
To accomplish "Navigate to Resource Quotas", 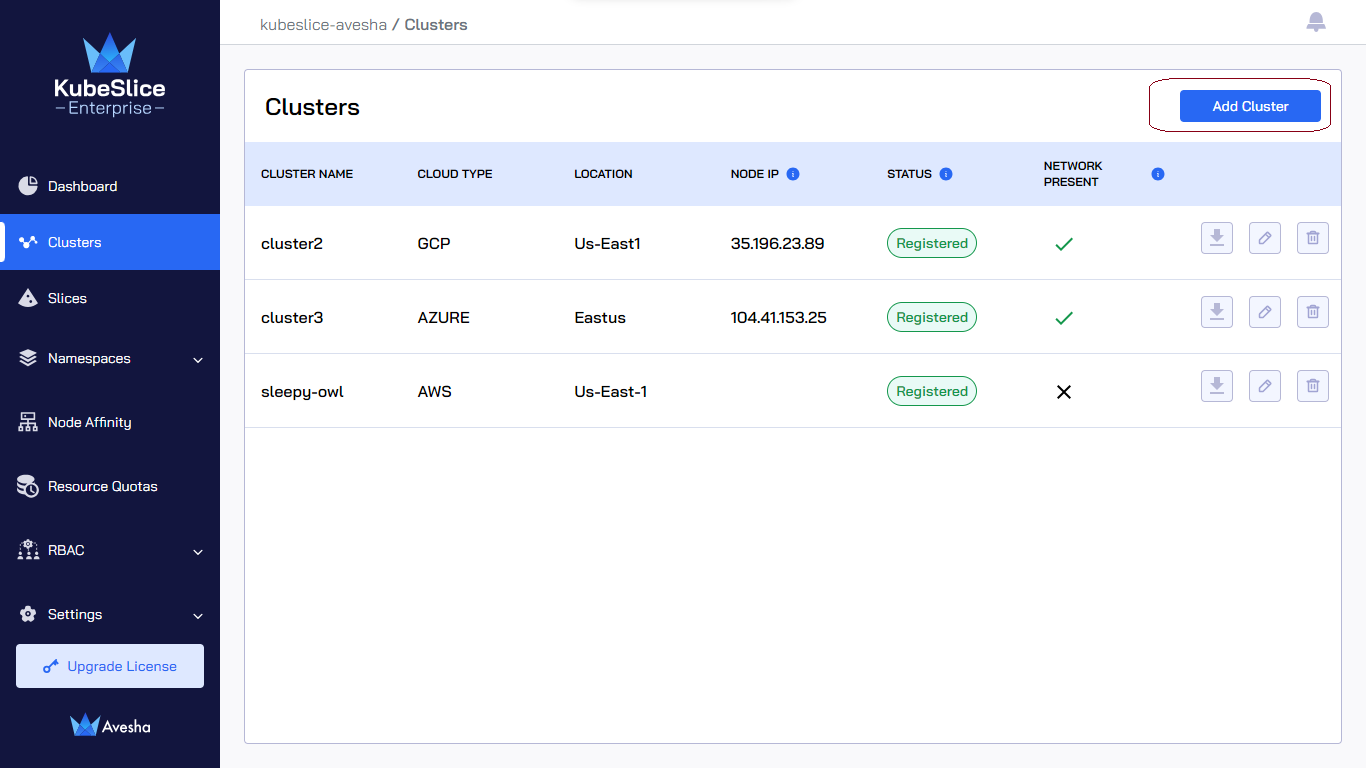I will click(110, 486).
